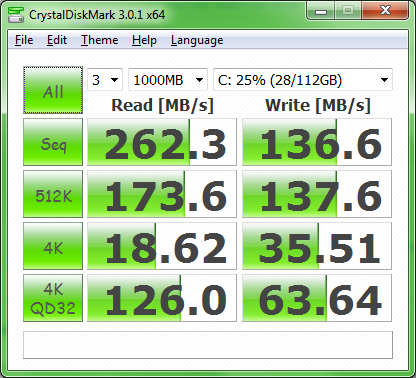Open the File menu
The height and width of the screenshot is (378, 416).
24,40
